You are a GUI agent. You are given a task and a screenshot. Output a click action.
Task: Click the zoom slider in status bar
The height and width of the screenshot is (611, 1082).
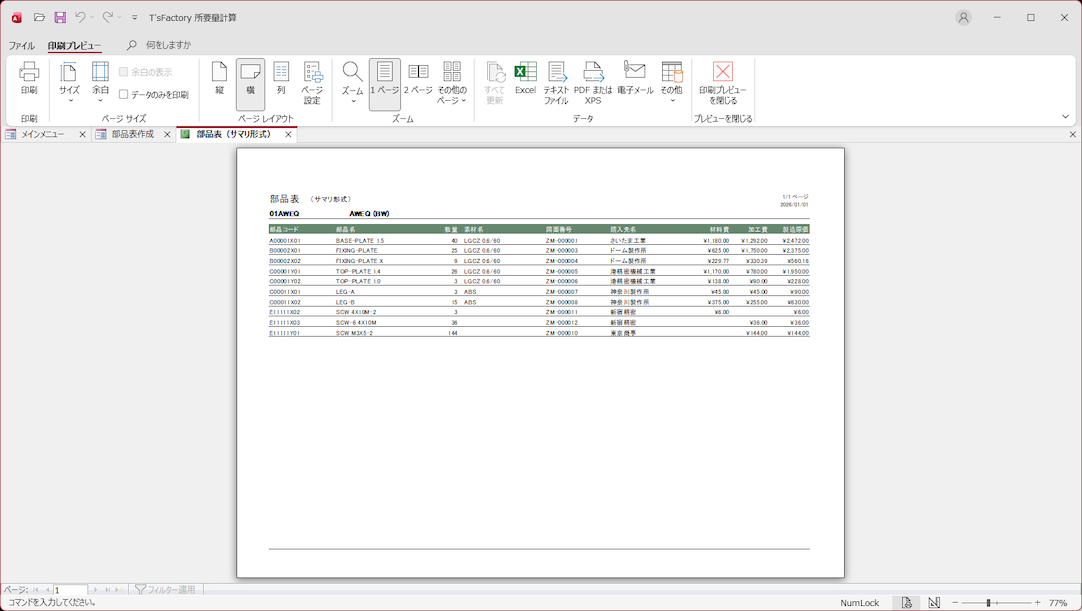point(988,603)
